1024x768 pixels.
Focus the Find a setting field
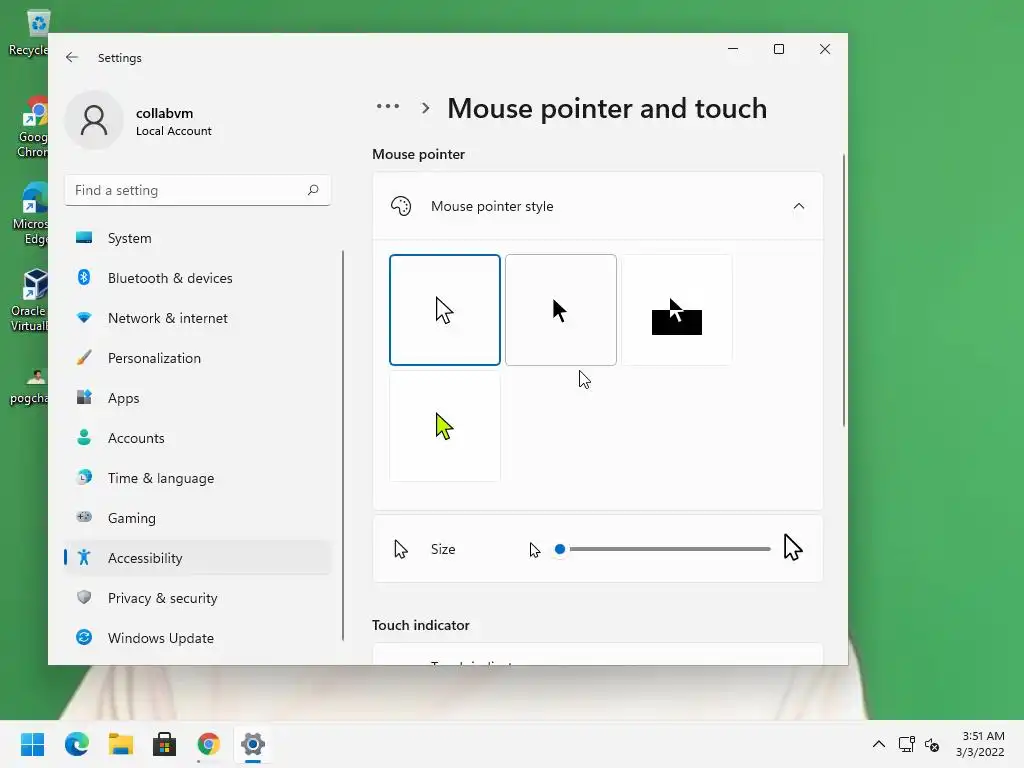click(197, 190)
